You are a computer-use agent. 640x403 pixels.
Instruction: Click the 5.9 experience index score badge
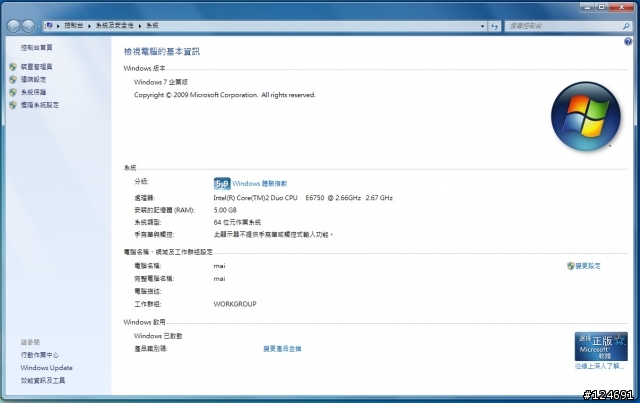[x=222, y=184]
